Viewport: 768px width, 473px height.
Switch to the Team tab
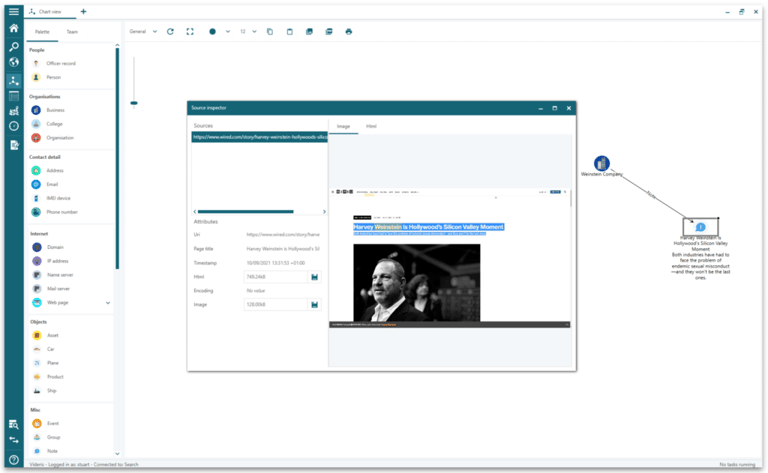click(72, 32)
